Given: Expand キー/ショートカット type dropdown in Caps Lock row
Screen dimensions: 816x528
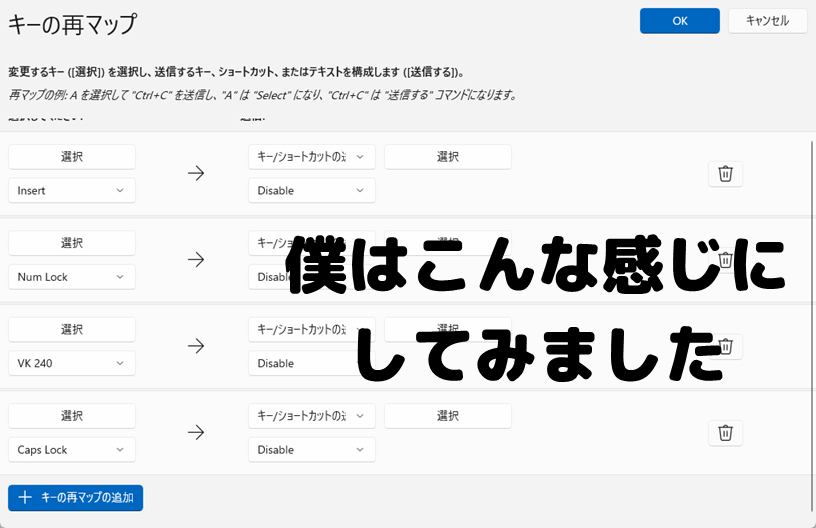Looking at the screenshot, I should point(311,416).
